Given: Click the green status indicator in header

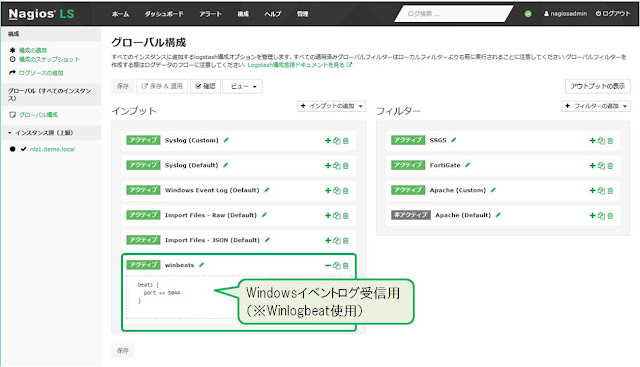Looking at the screenshot, I should (x=528, y=14).
